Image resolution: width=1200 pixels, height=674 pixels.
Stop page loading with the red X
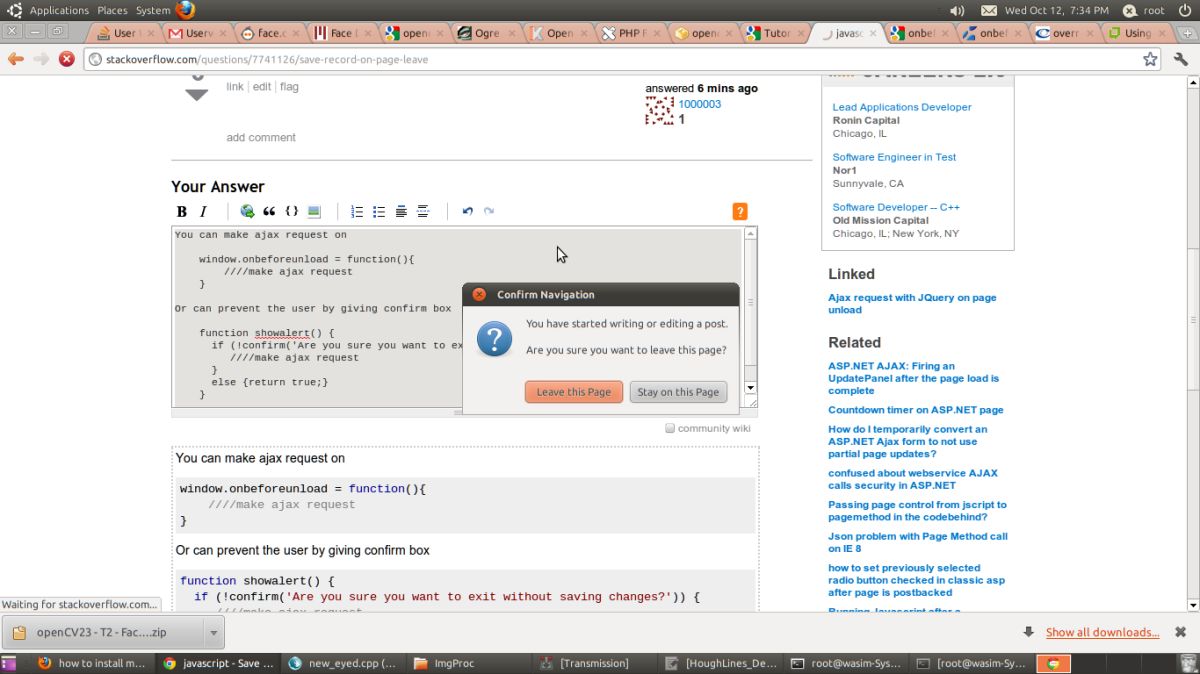tap(67, 59)
